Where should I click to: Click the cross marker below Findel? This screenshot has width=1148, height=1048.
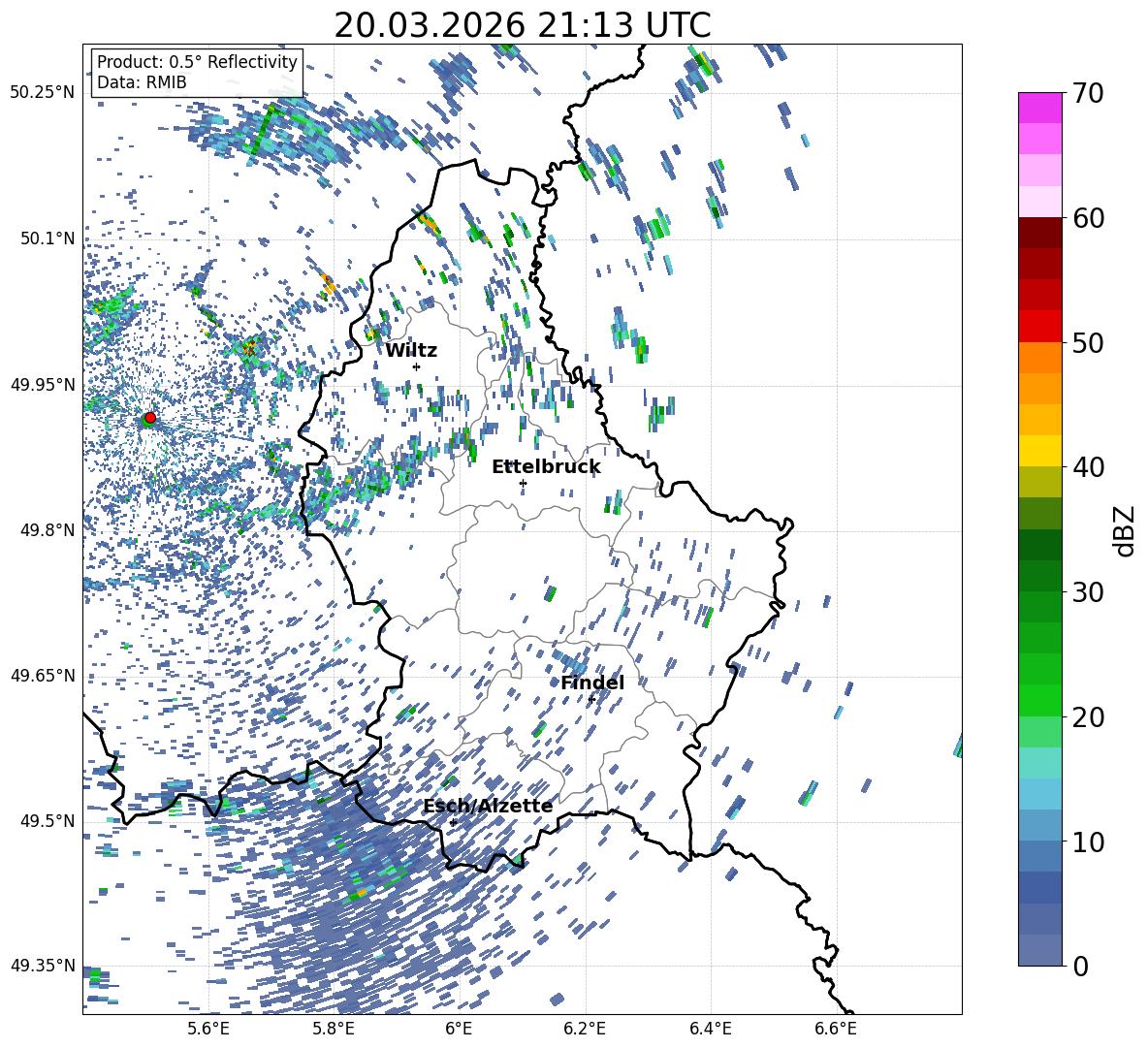(591, 699)
